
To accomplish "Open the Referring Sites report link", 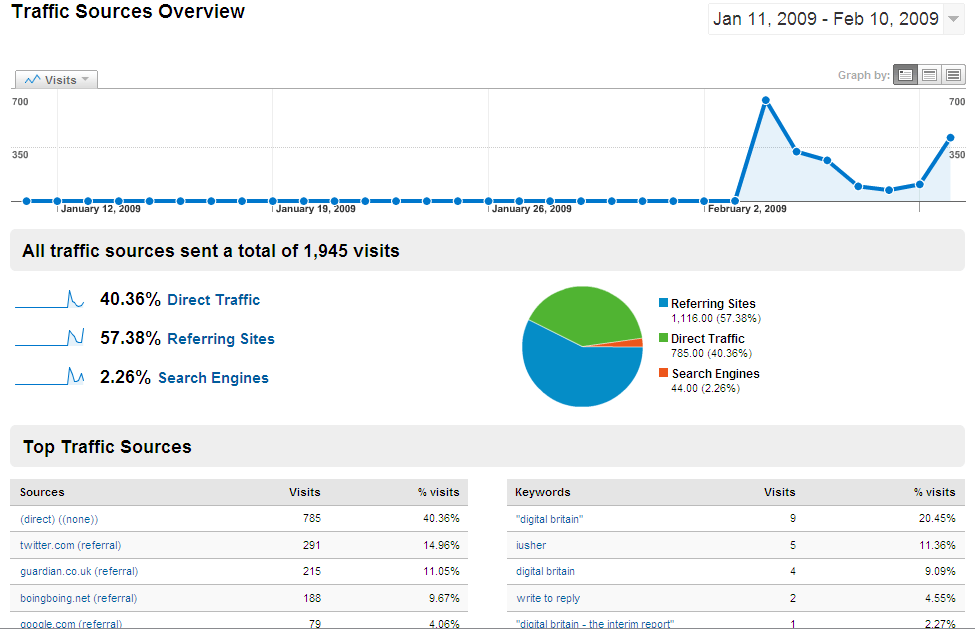I will click(x=220, y=339).
